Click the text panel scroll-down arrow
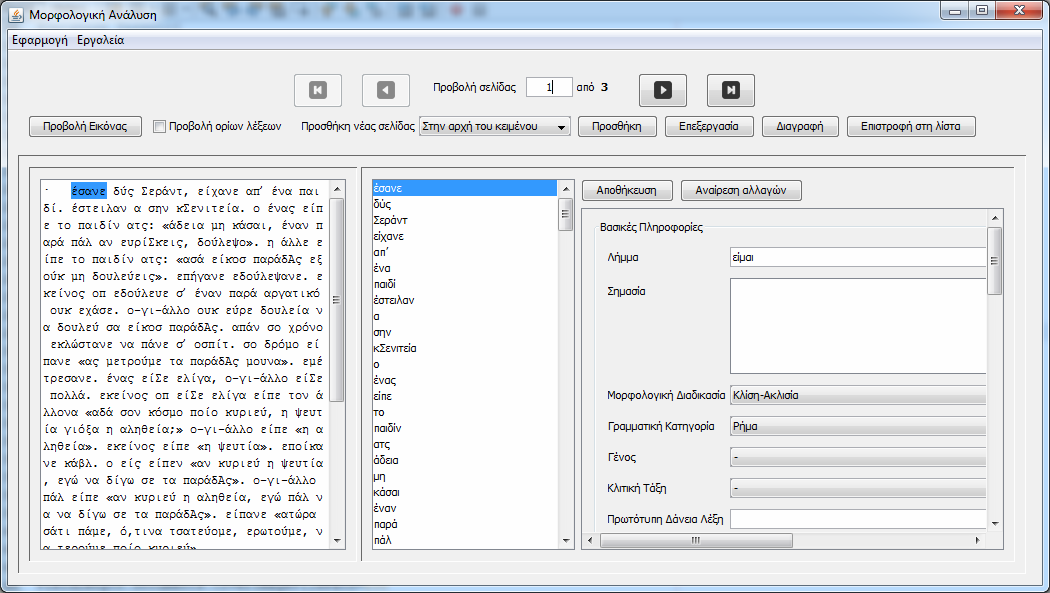This screenshot has width=1050, height=593. coord(337,541)
